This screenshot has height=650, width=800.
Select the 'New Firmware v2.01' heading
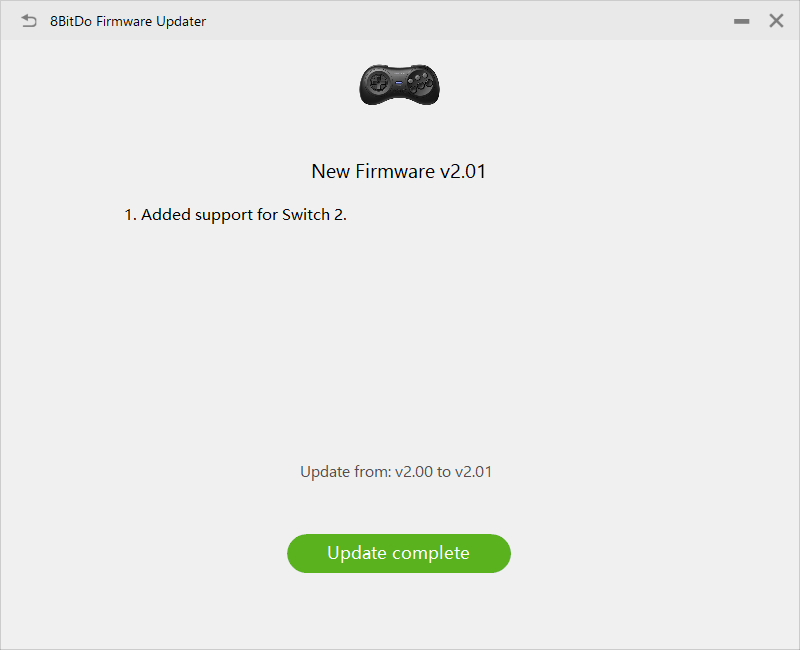(398, 171)
